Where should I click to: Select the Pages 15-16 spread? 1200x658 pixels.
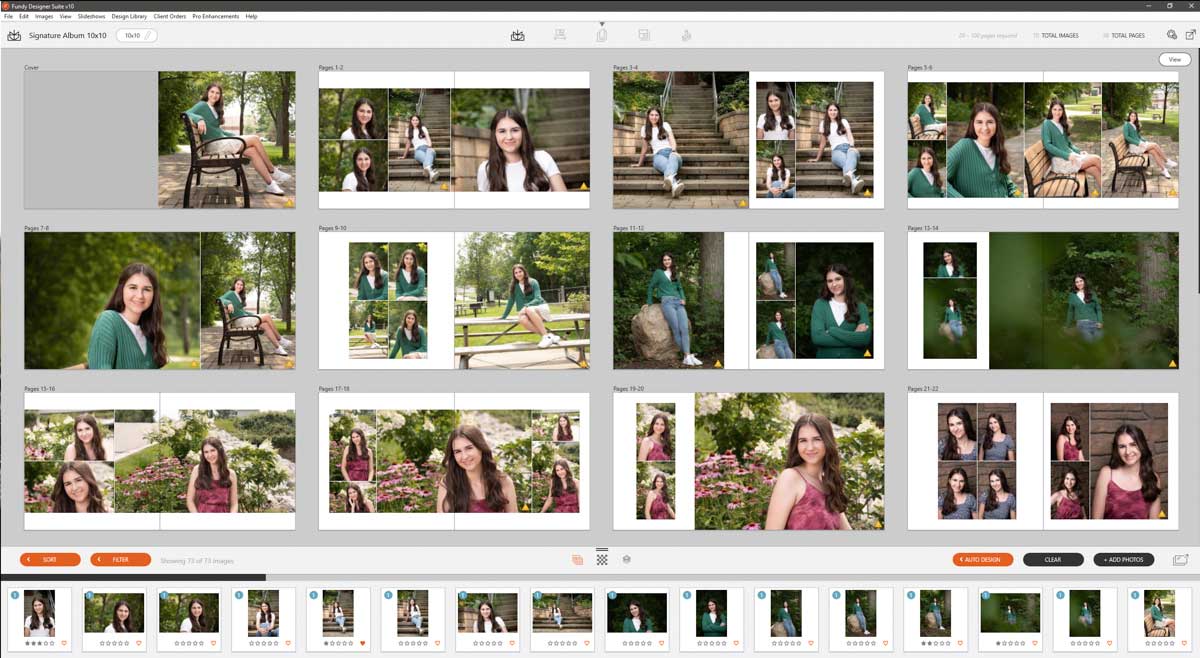pyautogui.click(x=160, y=461)
